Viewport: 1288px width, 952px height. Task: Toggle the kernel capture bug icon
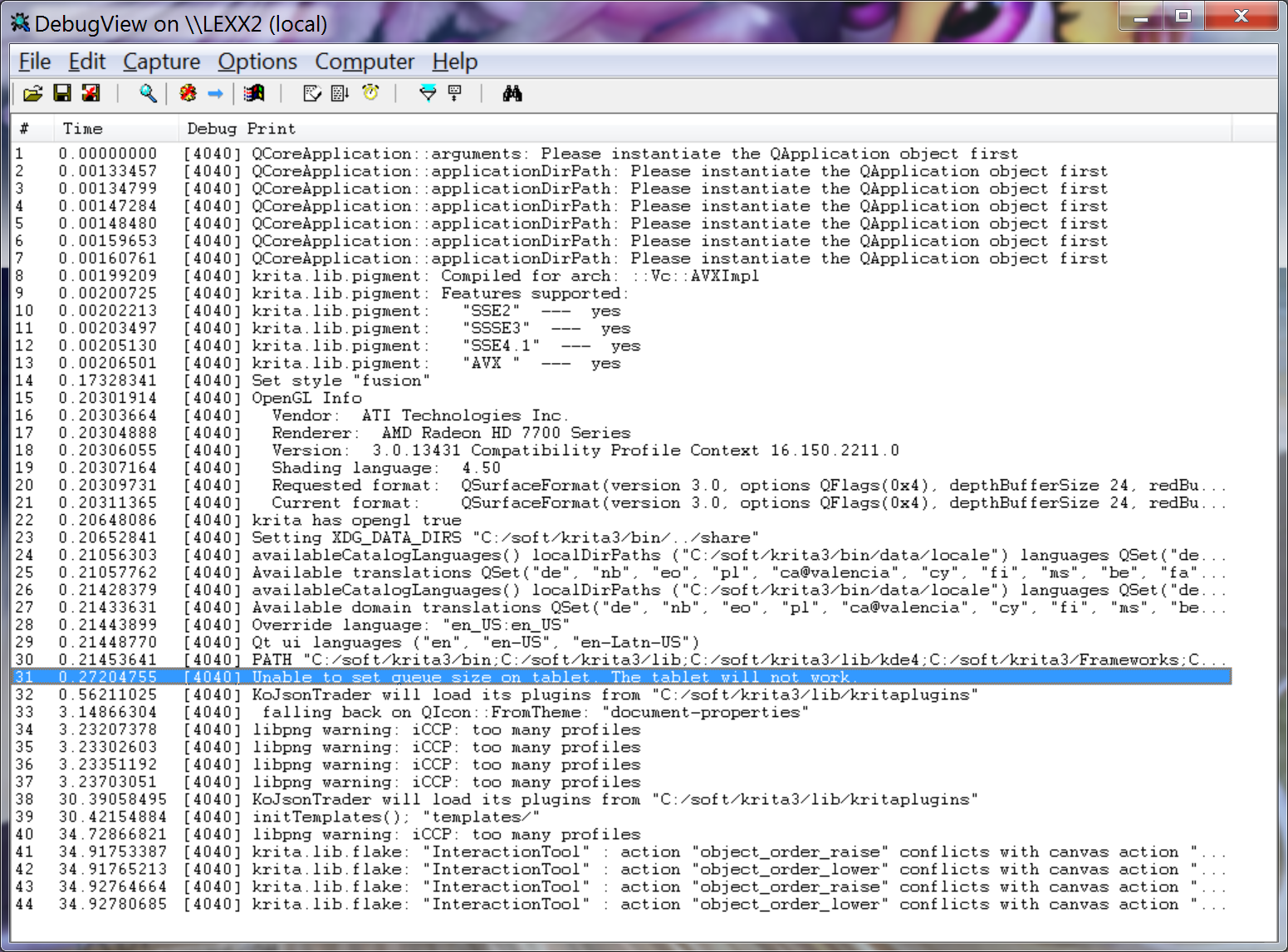click(189, 93)
